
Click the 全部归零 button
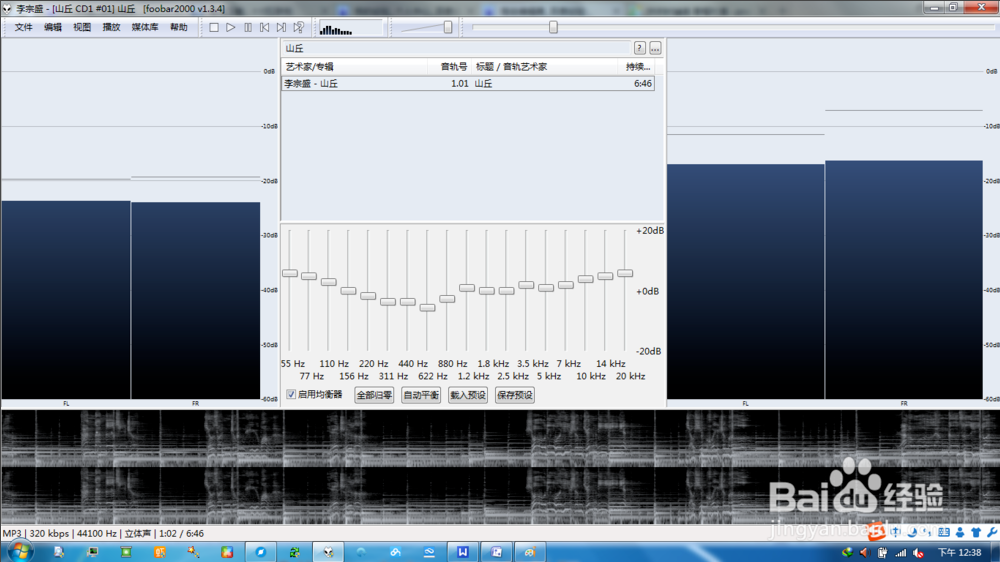374,395
